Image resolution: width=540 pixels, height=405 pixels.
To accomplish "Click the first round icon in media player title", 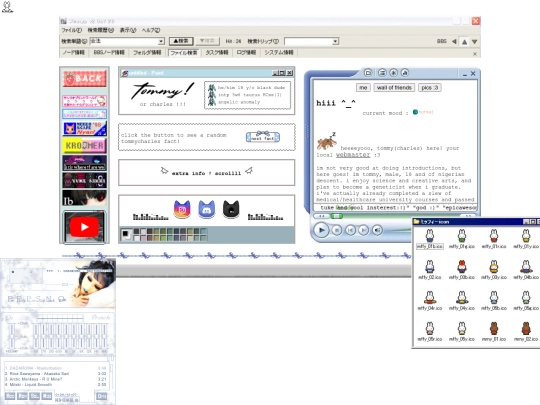I will [x=368, y=73].
